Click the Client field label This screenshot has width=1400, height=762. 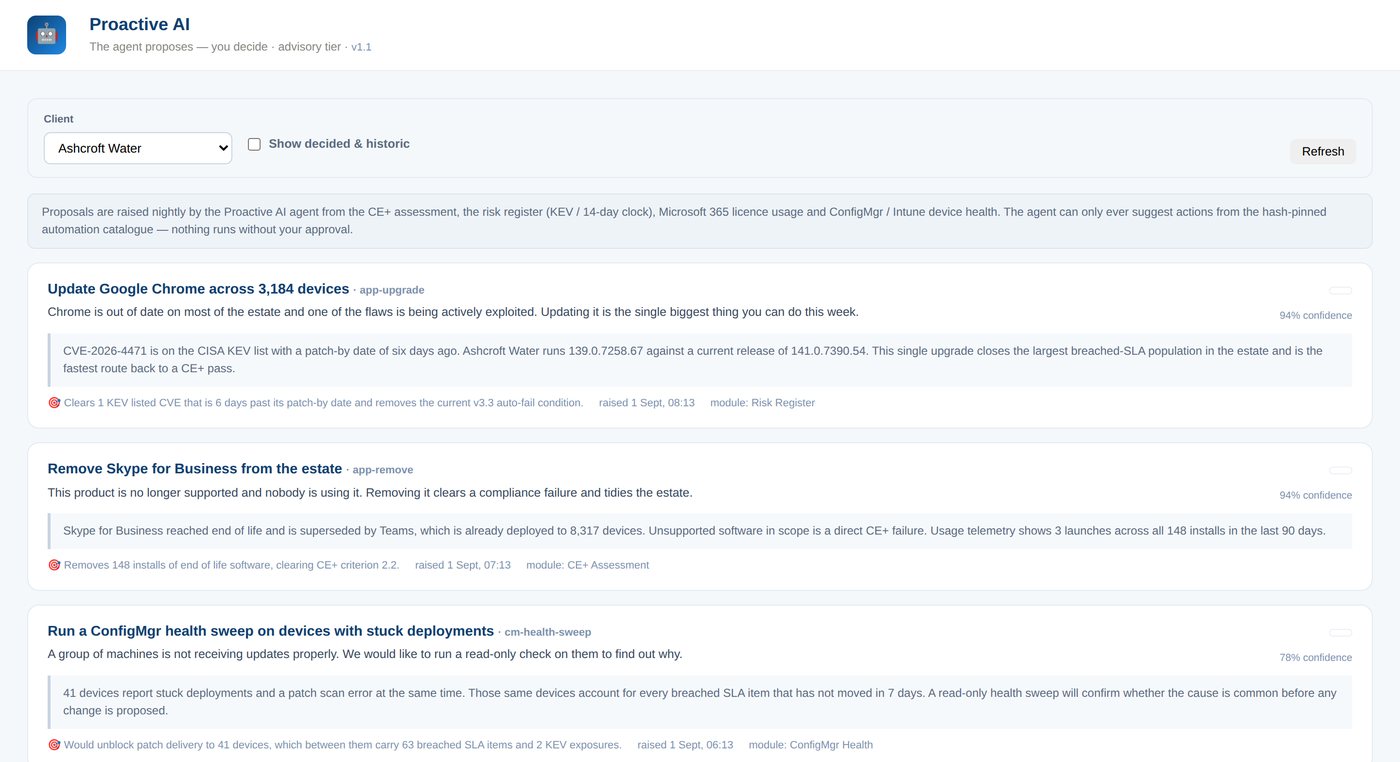[59, 119]
